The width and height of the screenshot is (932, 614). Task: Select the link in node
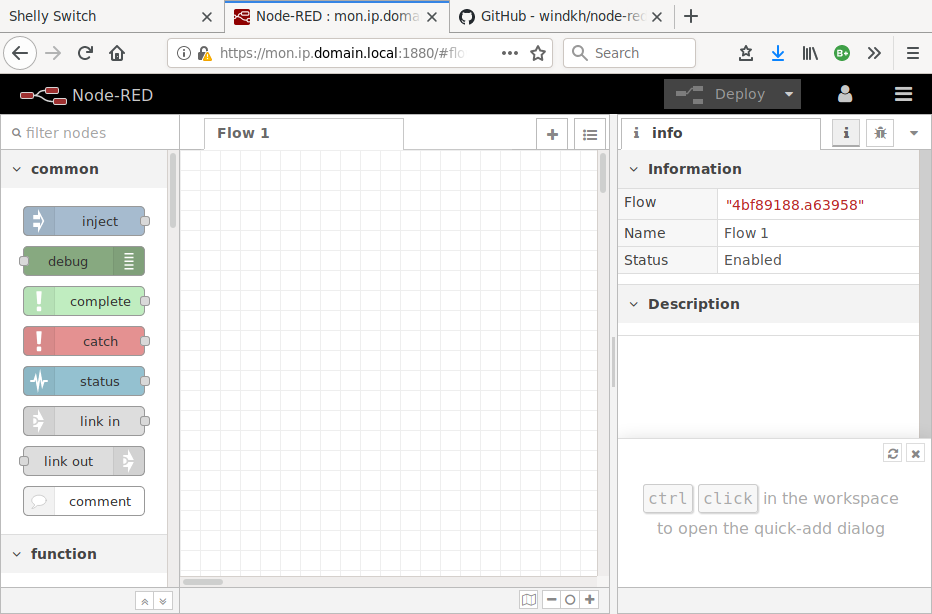[84, 421]
